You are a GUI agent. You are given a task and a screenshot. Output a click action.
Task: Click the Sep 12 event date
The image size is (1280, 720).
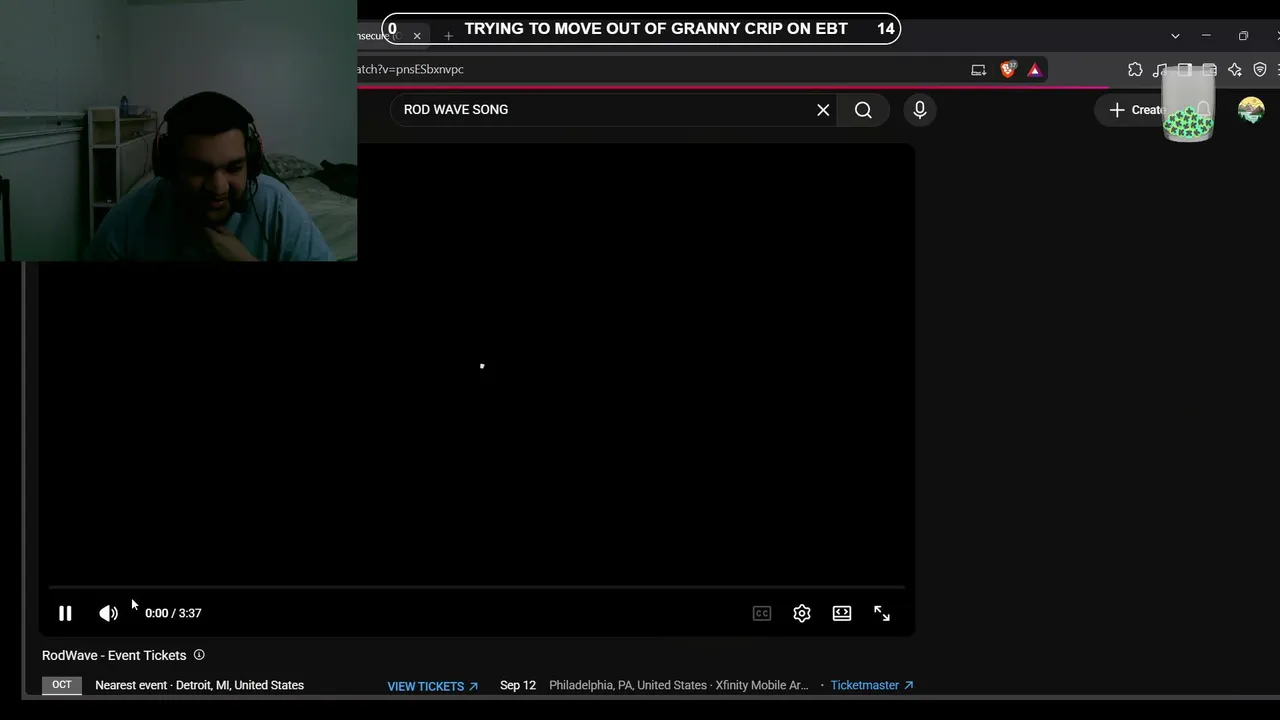coord(518,685)
